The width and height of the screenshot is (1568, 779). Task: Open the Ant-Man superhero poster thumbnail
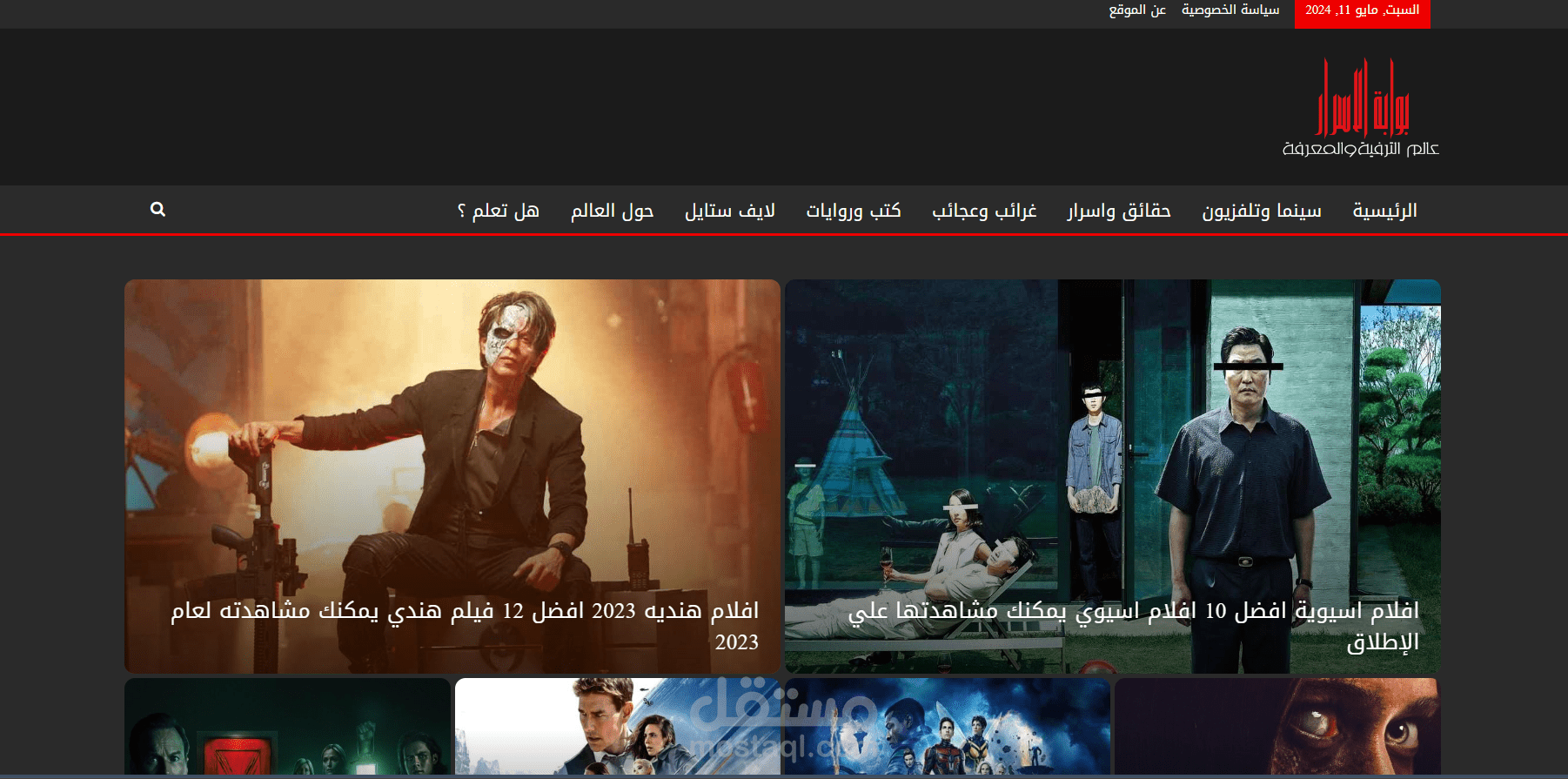(x=948, y=727)
